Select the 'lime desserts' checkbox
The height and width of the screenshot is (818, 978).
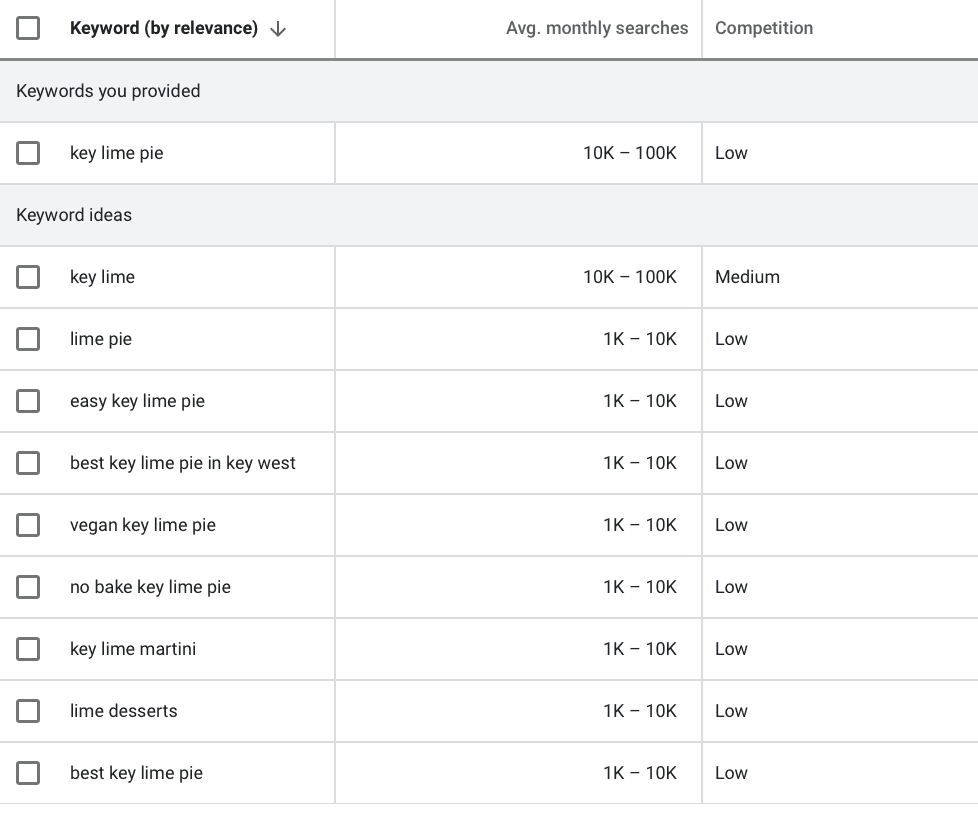[x=28, y=711]
